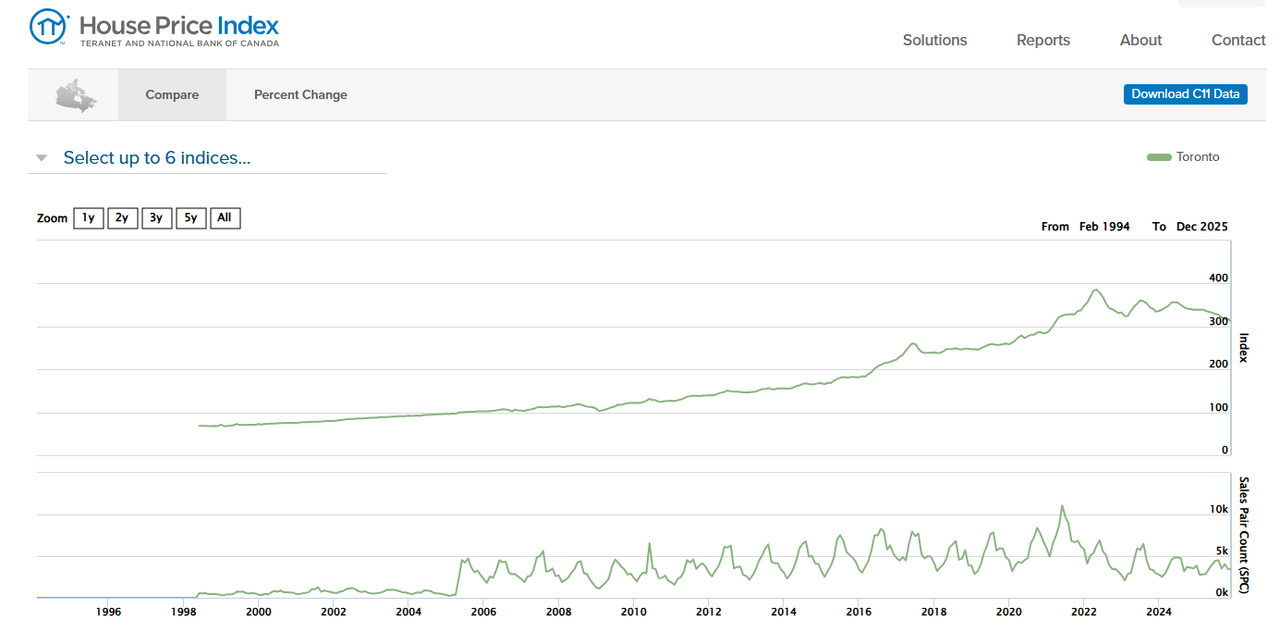The height and width of the screenshot is (632, 1280).
Task: Set zoom to 1y
Action: pyautogui.click(x=88, y=218)
